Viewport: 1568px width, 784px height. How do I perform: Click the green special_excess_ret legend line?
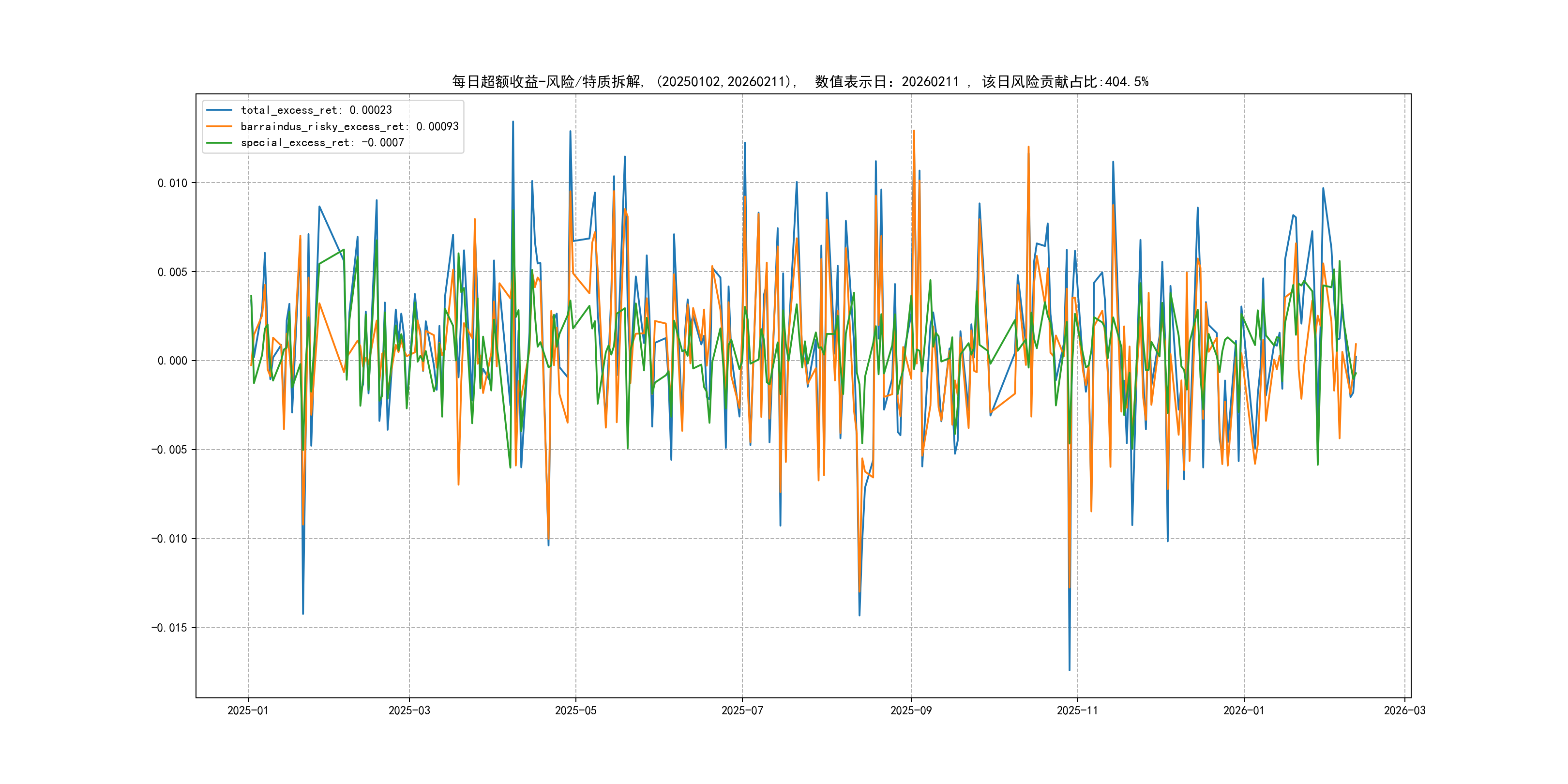pyautogui.click(x=219, y=142)
